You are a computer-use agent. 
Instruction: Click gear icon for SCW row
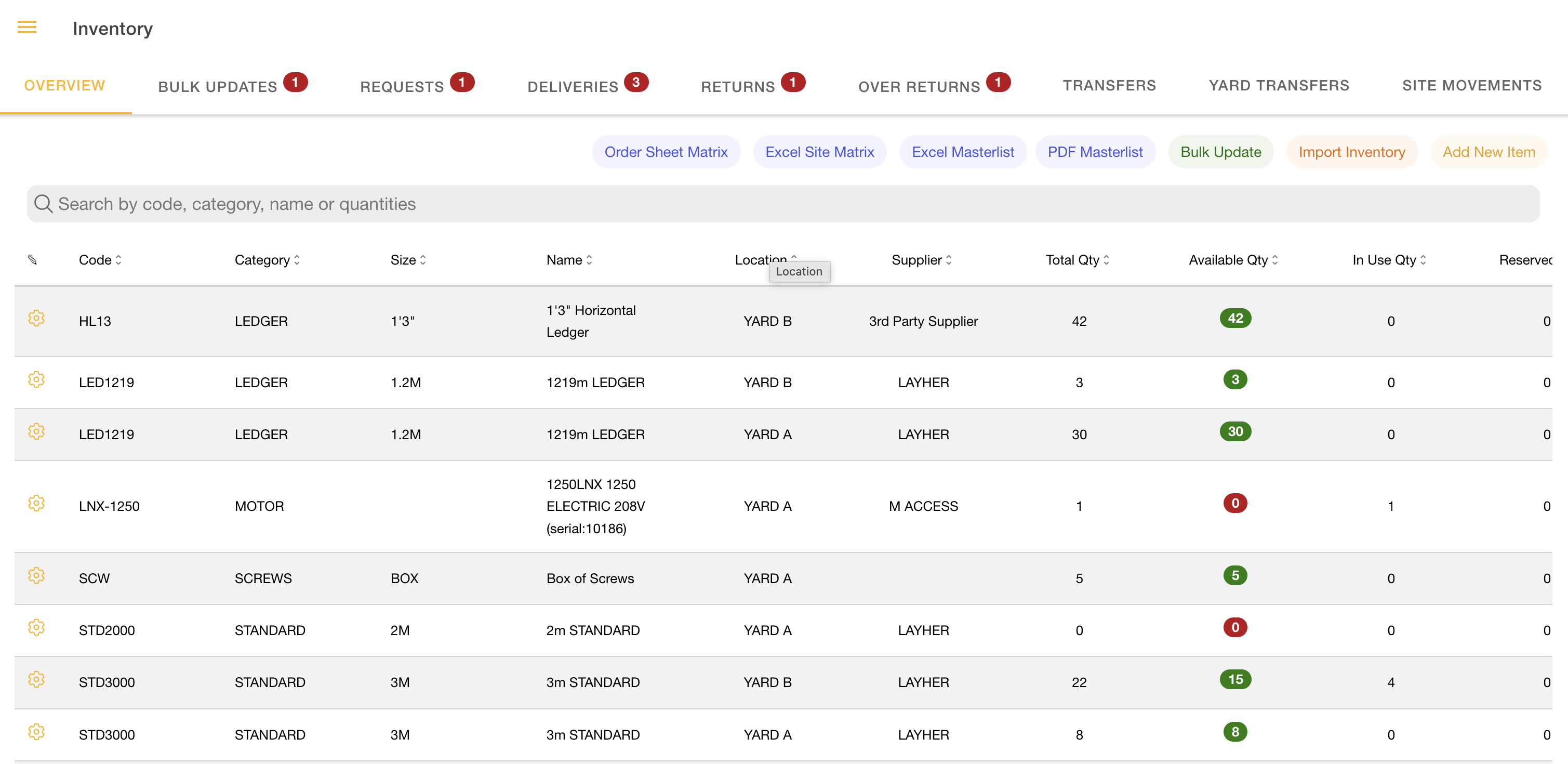coord(36,575)
